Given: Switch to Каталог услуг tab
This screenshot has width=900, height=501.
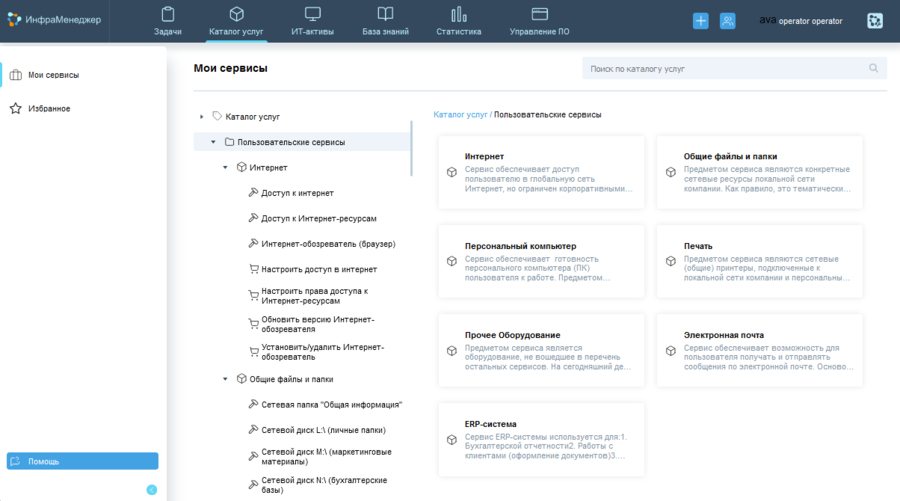Looking at the screenshot, I should [x=236, y=21].
